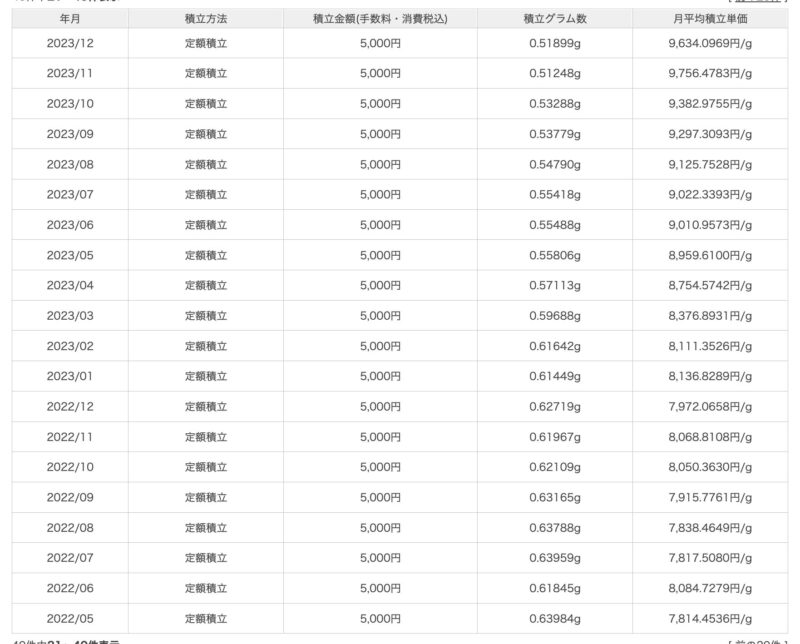
Task: Click the 積立グラム数 column header
Action: pyautogui.click(x=555, y=19)
